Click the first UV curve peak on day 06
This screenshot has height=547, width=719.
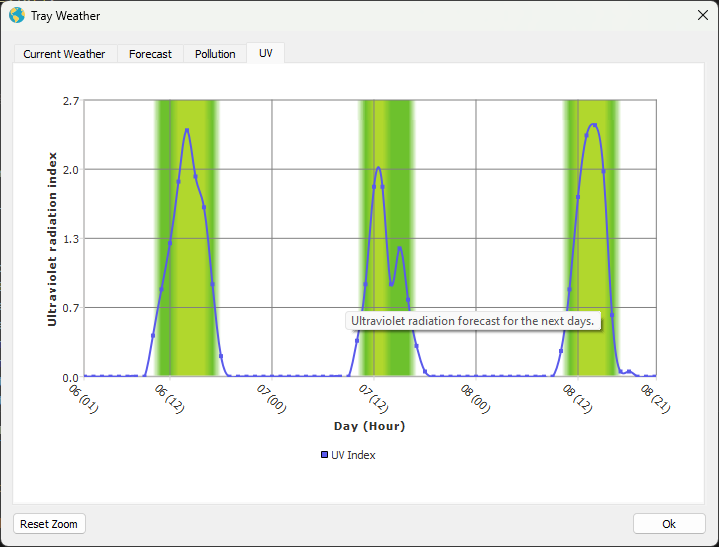point(187,130)
